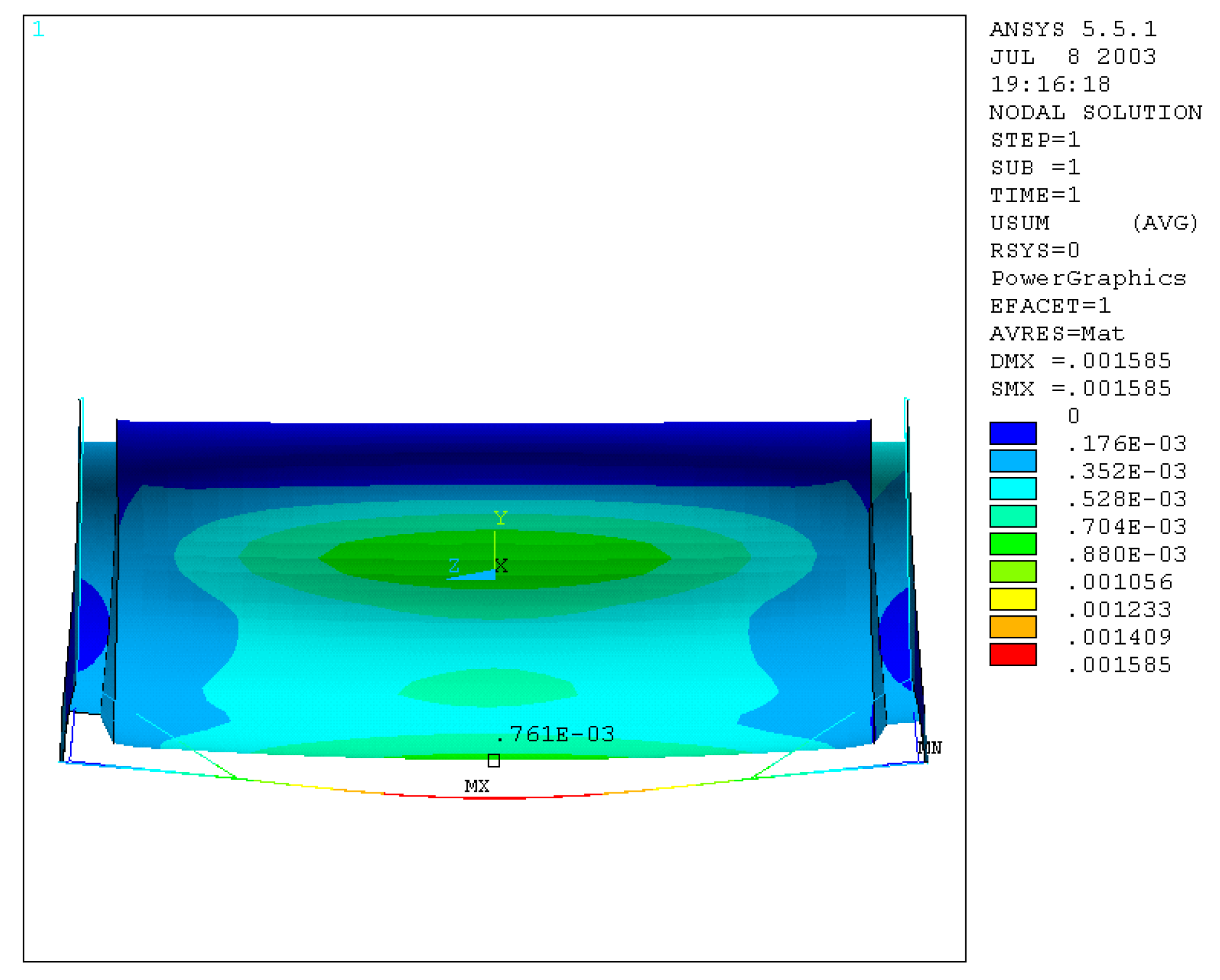Viewport: 1220px width, 980px height.
Task: Click the lime green legend swatch
Action: coord(1012,571)
